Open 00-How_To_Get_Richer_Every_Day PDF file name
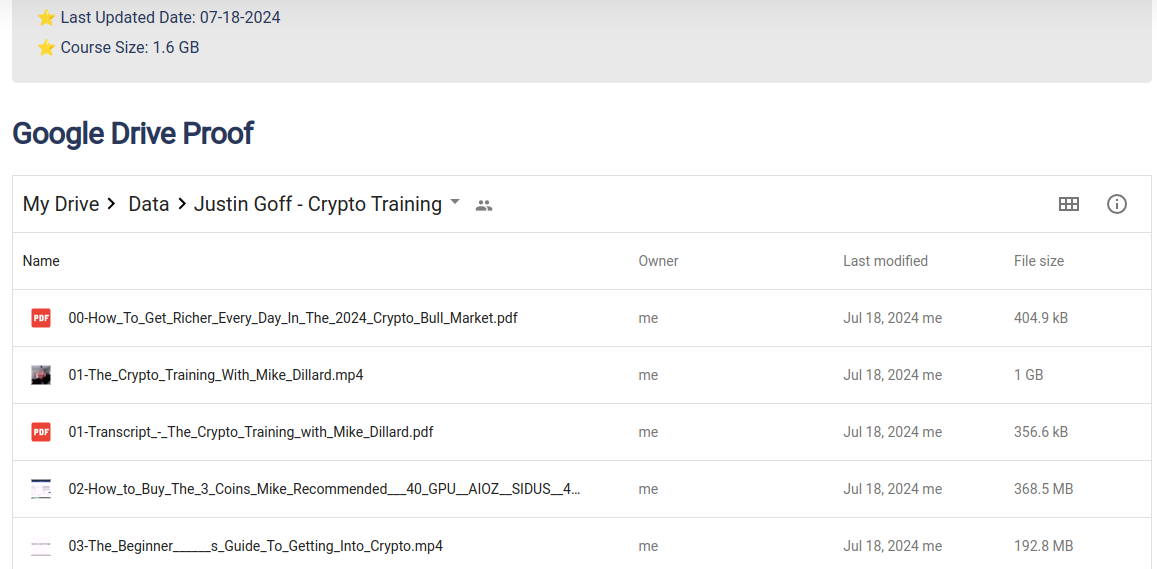Screen dimensions: 1157x569 point(293,318)
